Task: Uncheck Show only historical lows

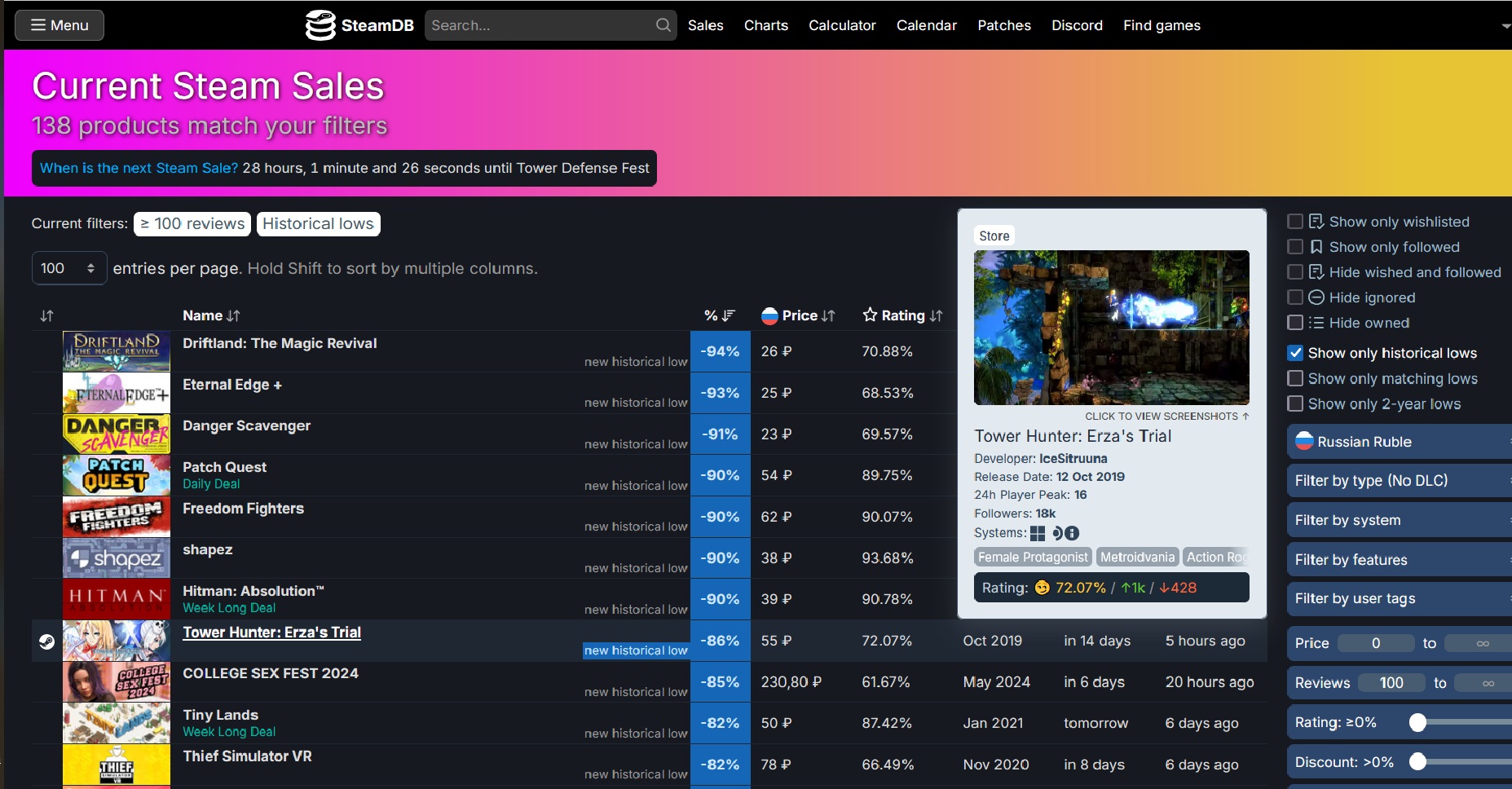Action: click(x=1295, y=353)
